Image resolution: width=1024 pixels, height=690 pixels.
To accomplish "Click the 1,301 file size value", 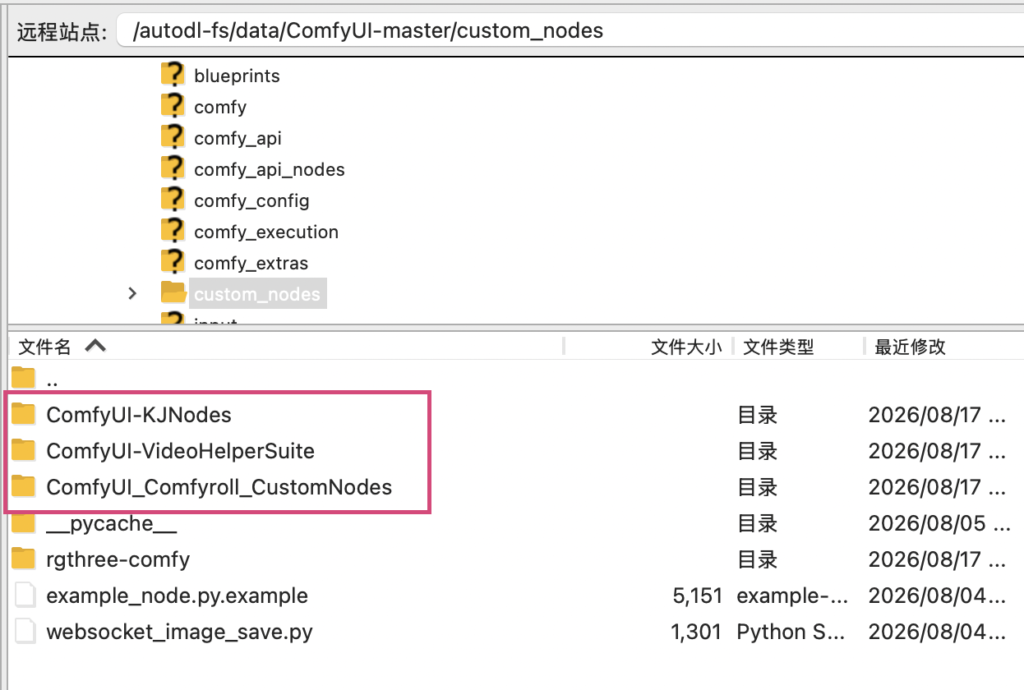I will coord(696,631).
